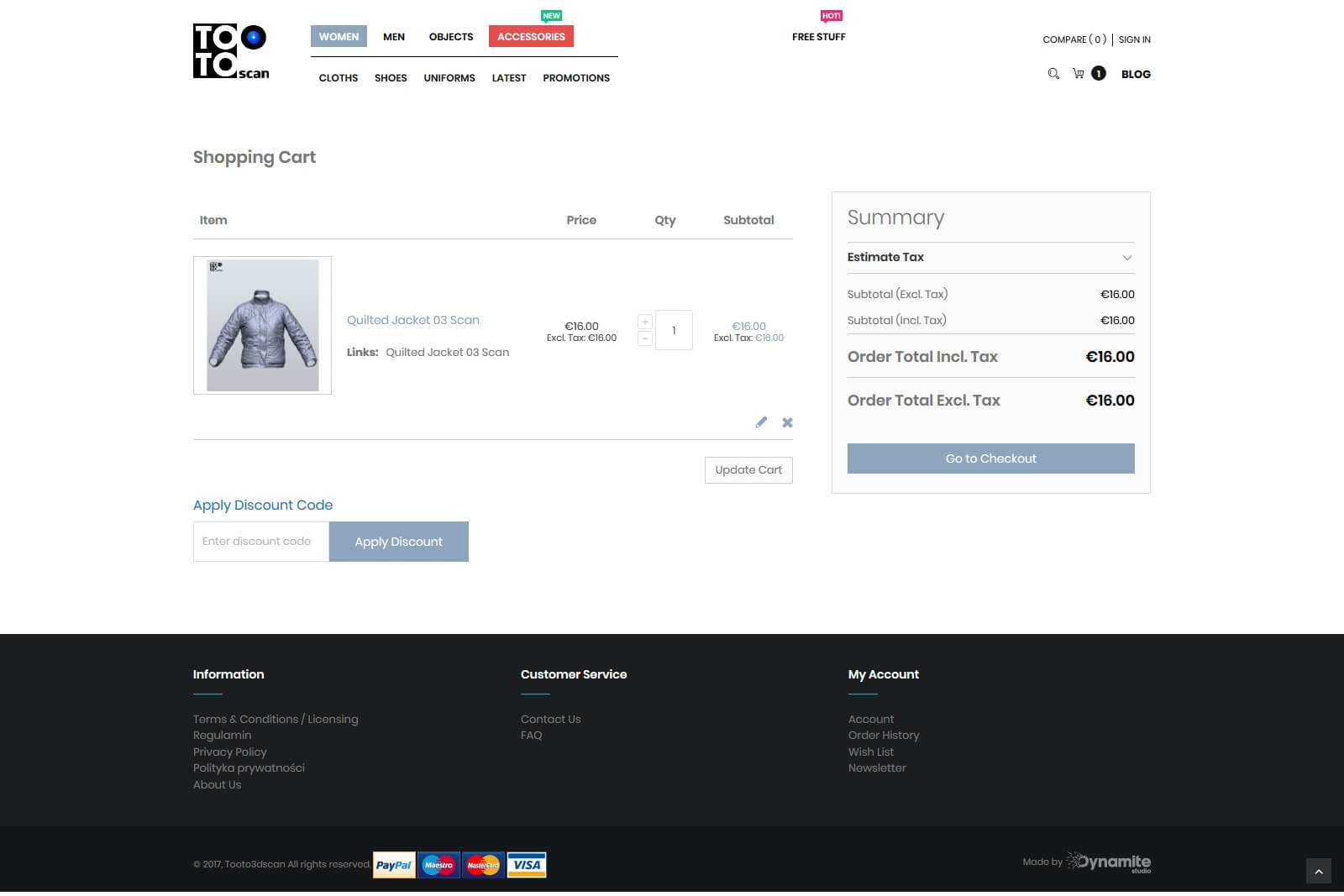Click the PayPal payment icon
The height and width of the screenshot is (896, 1344).
tap(394, 865)
